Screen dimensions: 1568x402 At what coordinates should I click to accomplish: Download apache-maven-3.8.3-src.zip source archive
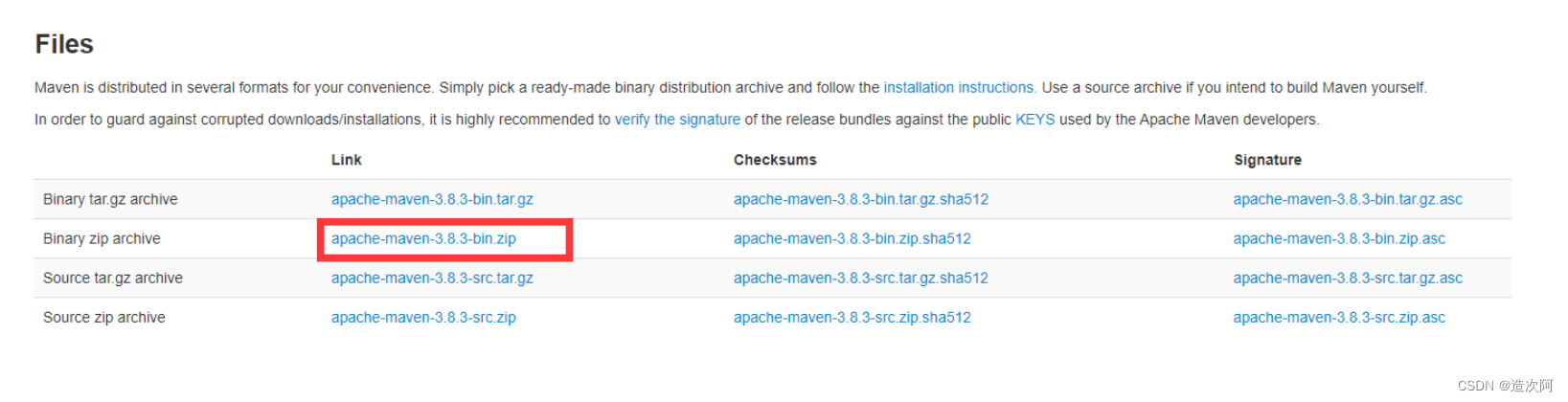click(423, 317)
